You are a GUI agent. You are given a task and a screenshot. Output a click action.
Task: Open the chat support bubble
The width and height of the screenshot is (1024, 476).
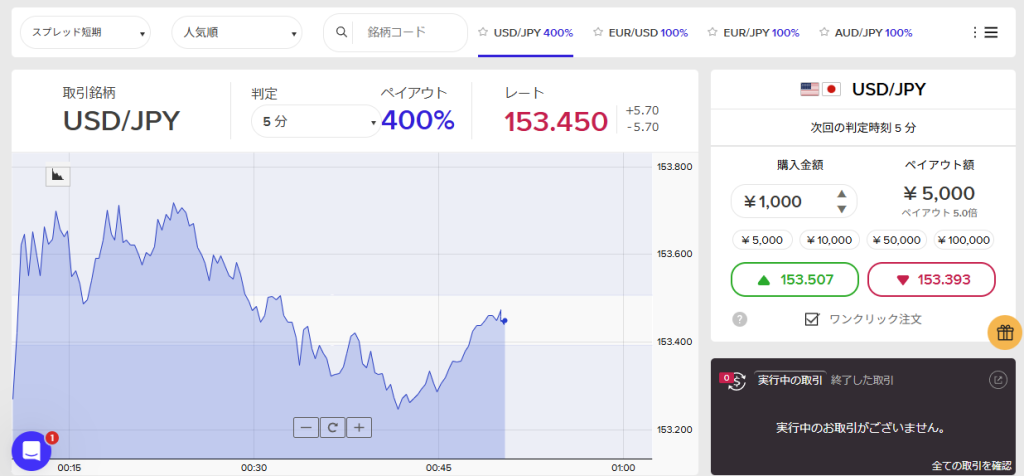31,451
